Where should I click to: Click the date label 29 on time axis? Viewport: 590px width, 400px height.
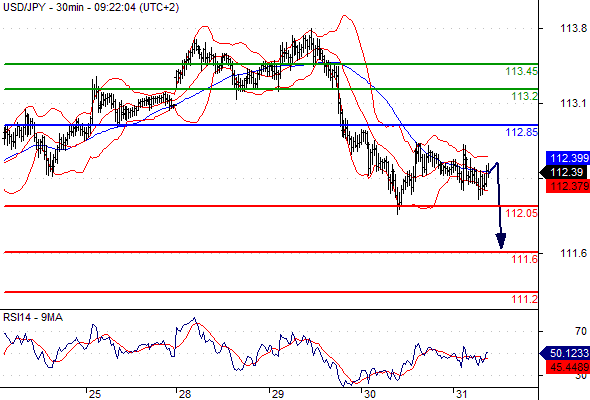tap(278, 394)
